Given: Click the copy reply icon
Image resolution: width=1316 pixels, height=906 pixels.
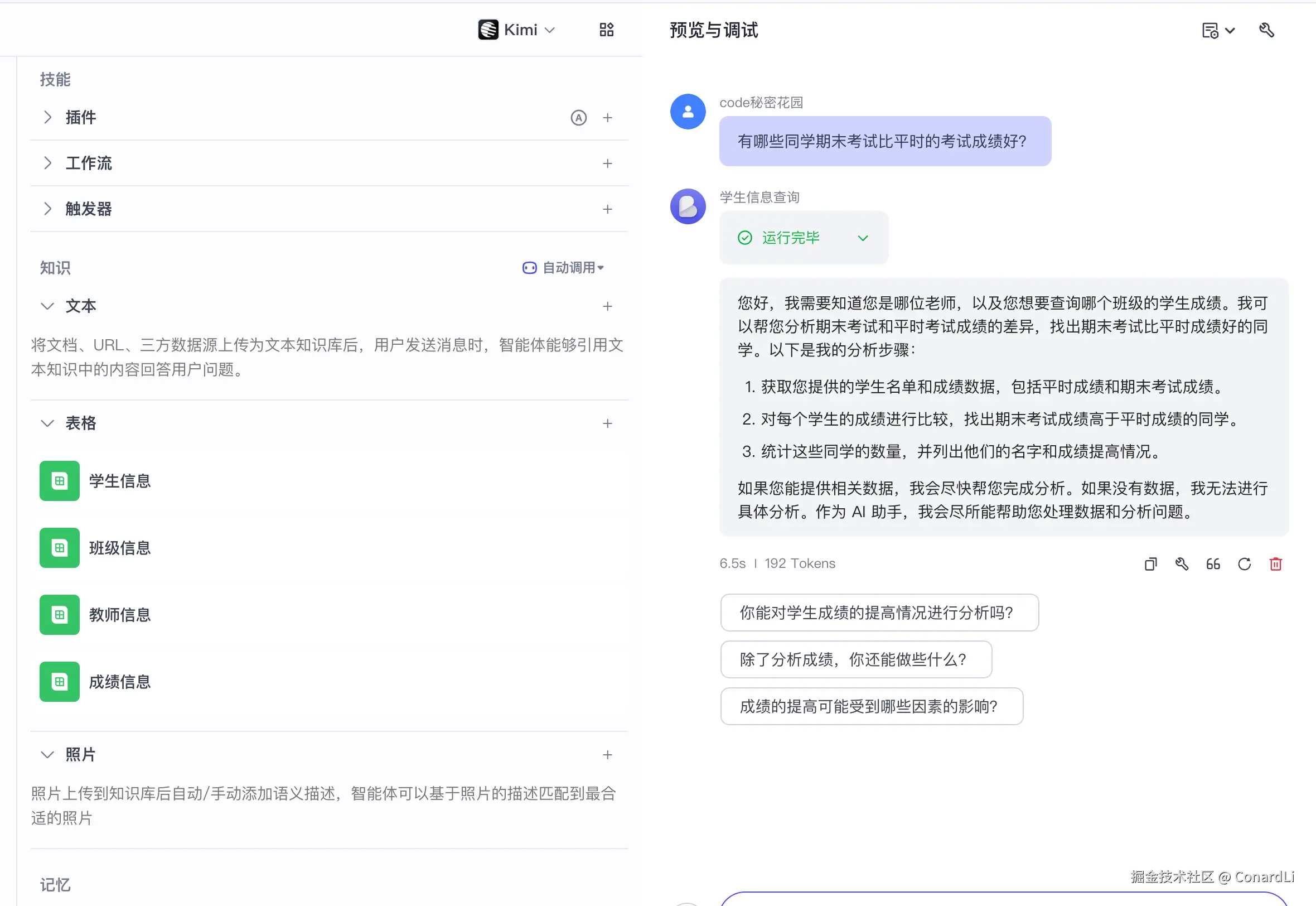Looking at the screenshot, I should (1150, 563).
